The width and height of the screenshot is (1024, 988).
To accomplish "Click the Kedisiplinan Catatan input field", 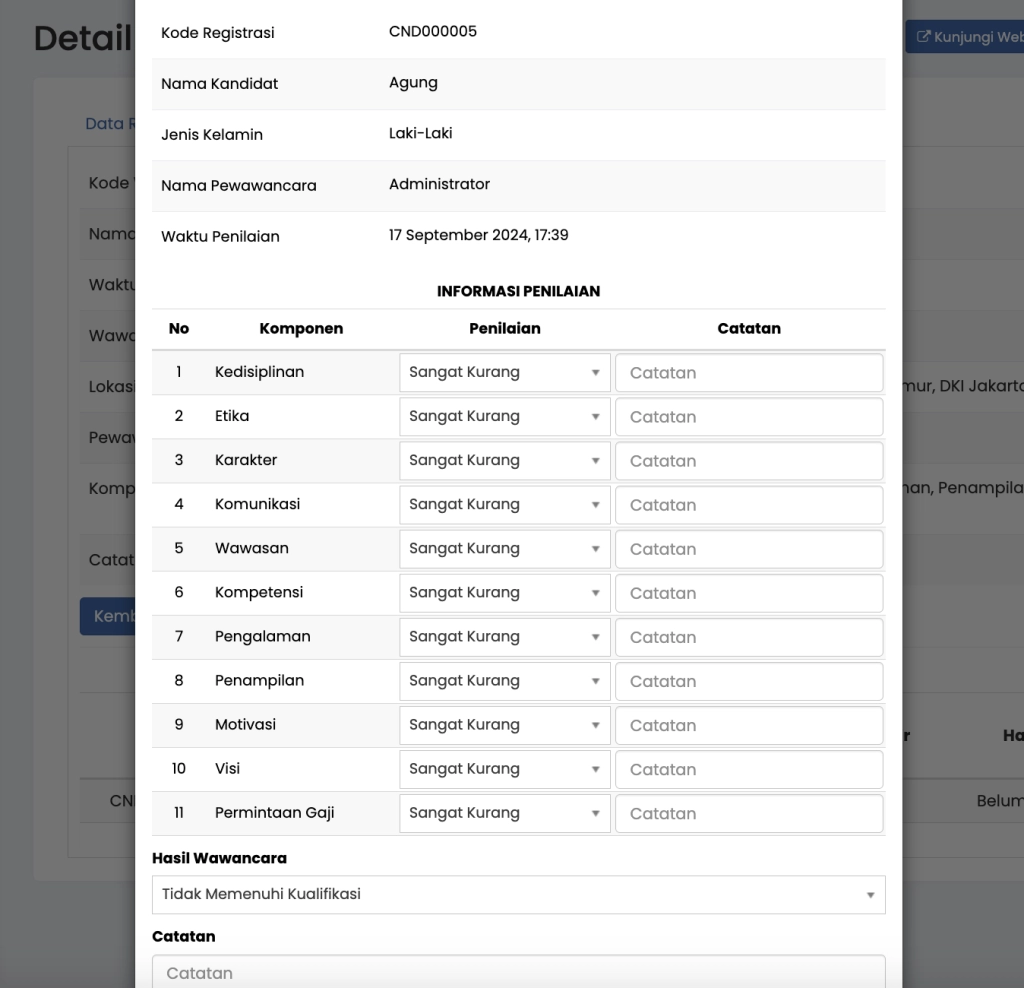I will click(x=748, y=372).
